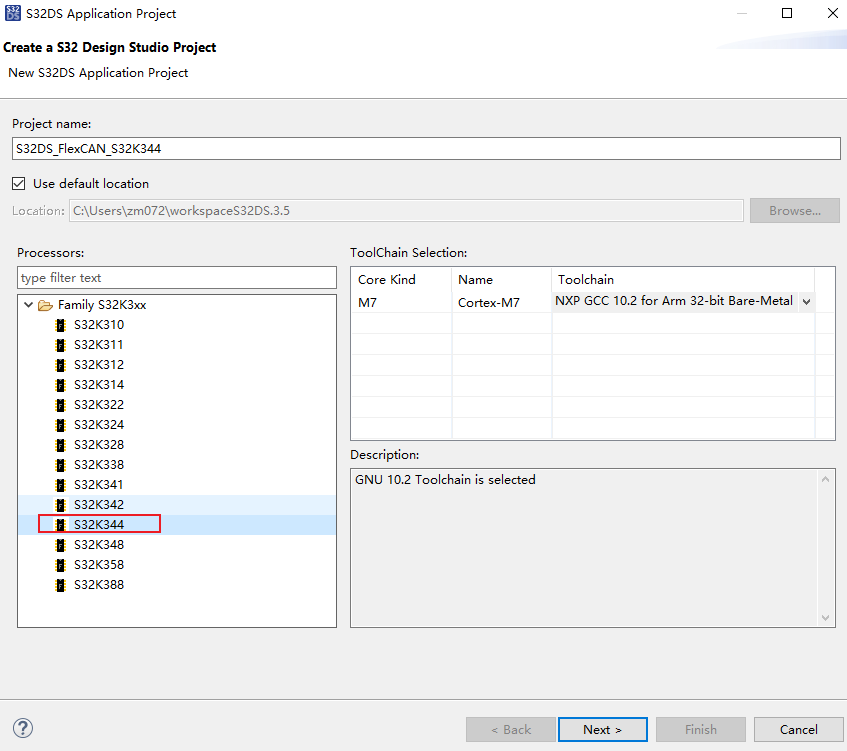The height and width of the screenshot is (751, 847).
Task: Click the S32K342 processor chip icon
Action: [x=60, y=505]
